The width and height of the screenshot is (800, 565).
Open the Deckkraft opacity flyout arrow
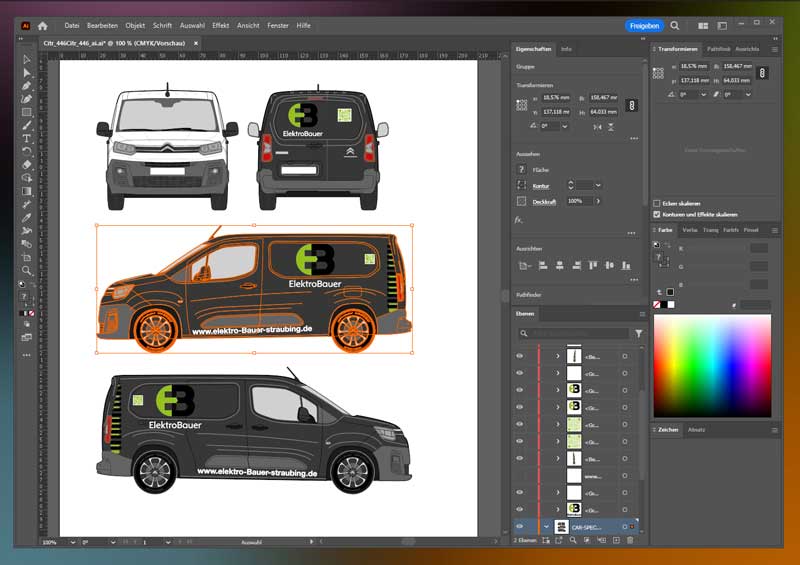pyautogui.click(x=599, y=201)
